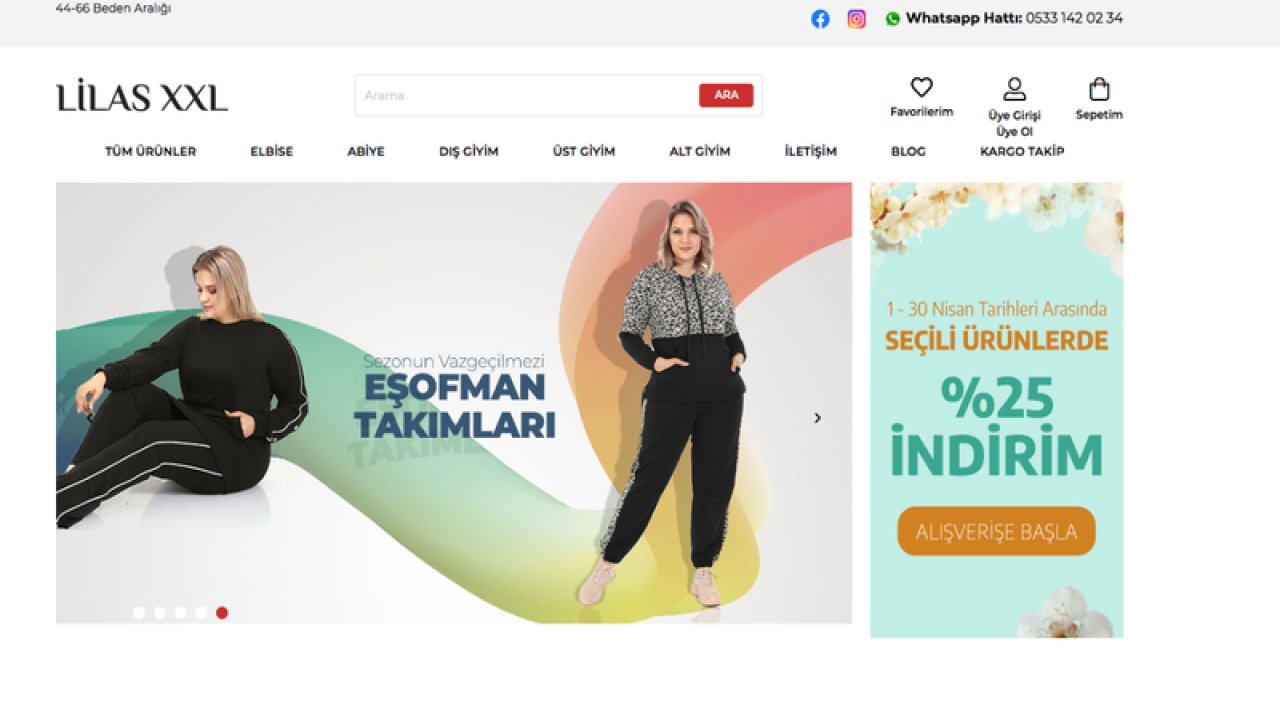
Task: Open the ABİYE category
Action: coord(366,151)
